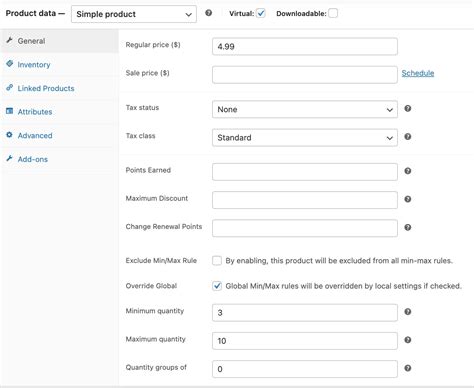Click the Advanced tab gear icon

tap(9, 135)
